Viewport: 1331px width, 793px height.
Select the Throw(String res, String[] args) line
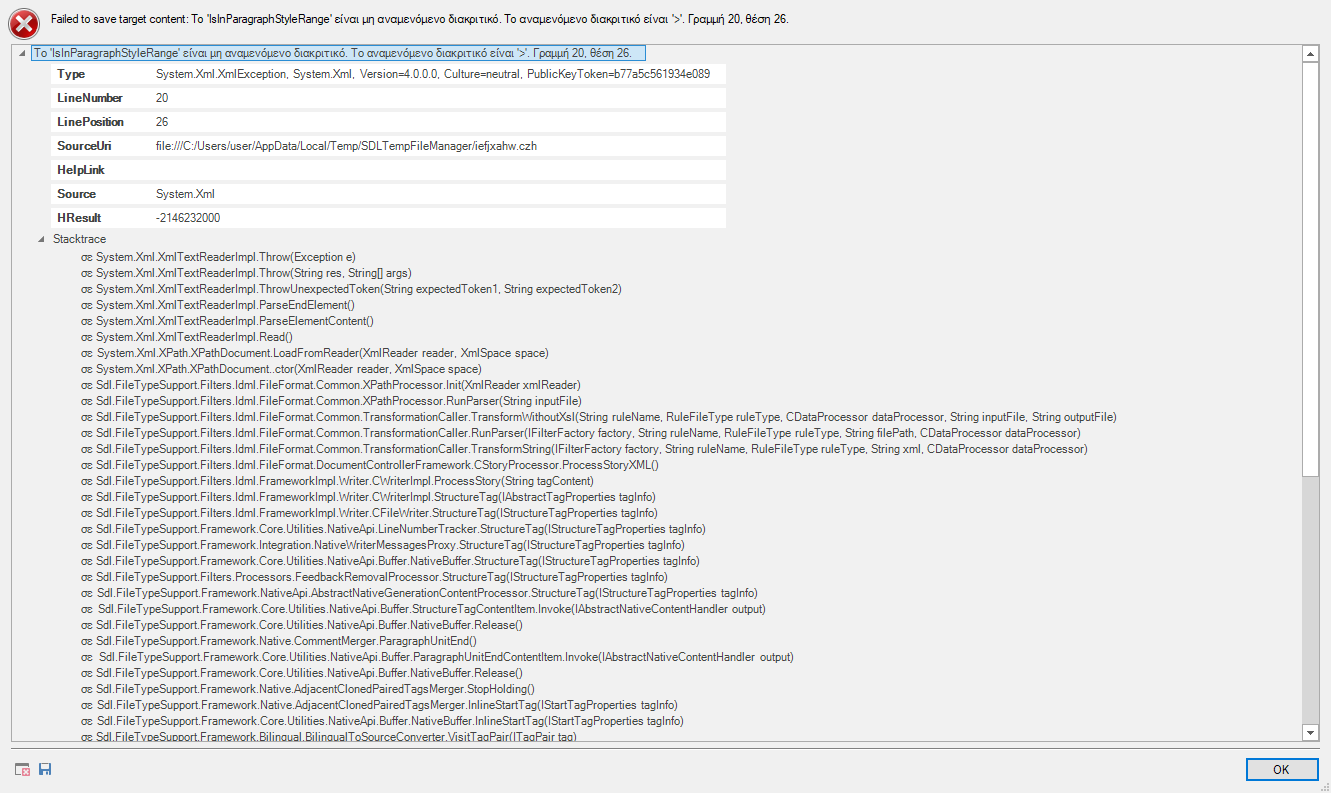[246, 273]
